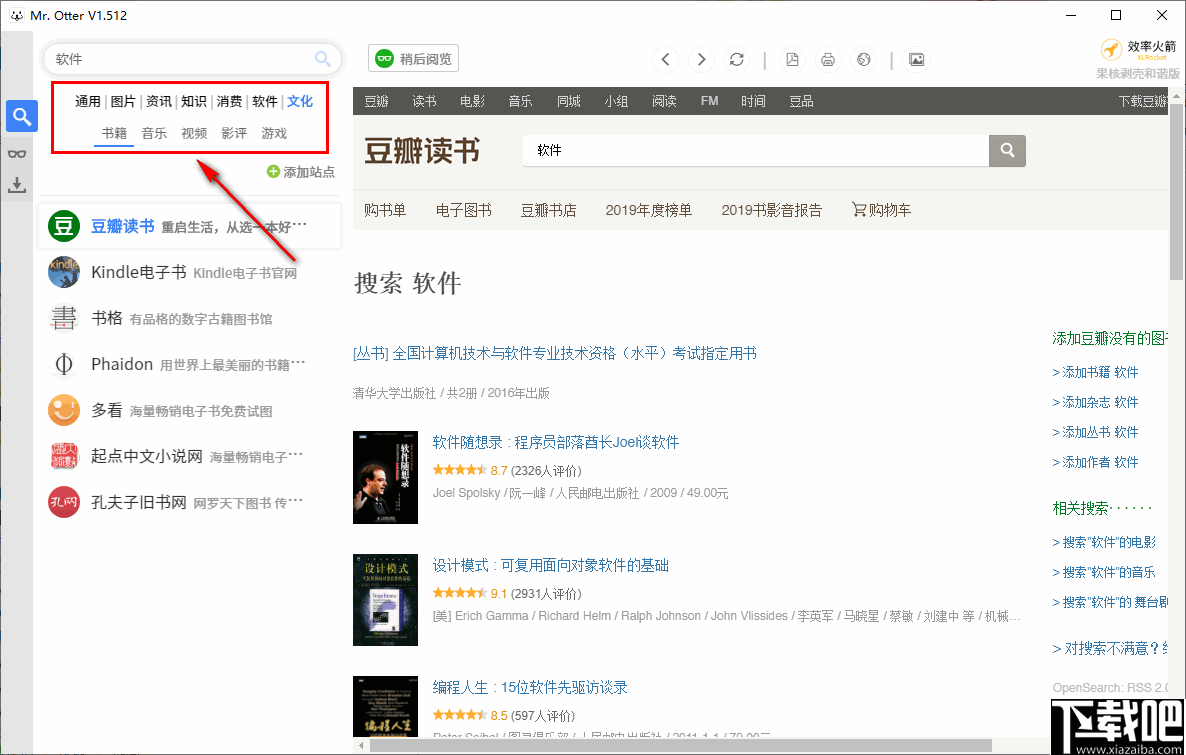This screenshot has height=755, width=1186.
Task: Click the 书格 site icon
Action: point(64,318)
